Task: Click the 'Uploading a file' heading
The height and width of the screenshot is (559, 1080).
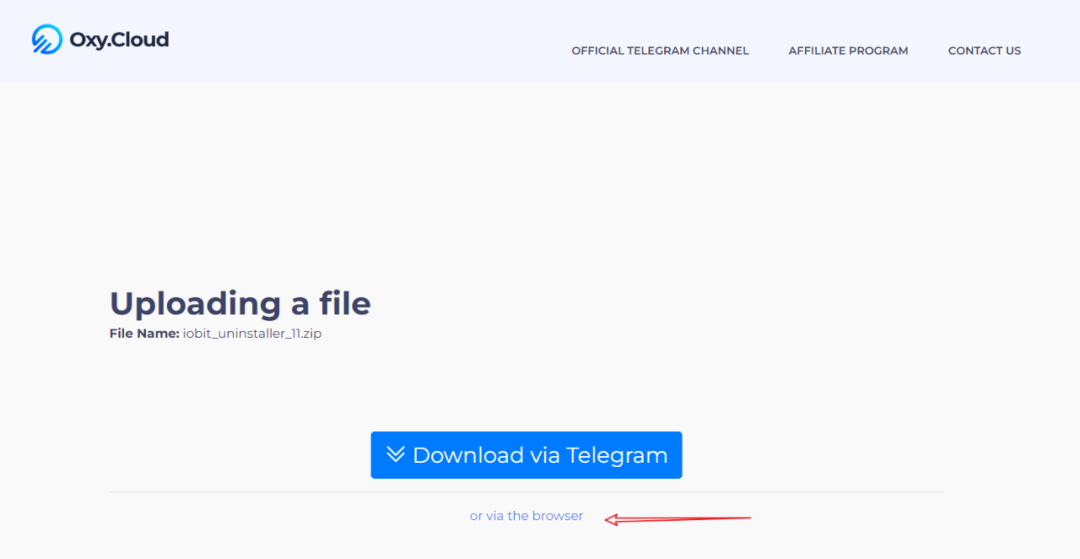Action: pyautogui.click(x=240, y=303)
